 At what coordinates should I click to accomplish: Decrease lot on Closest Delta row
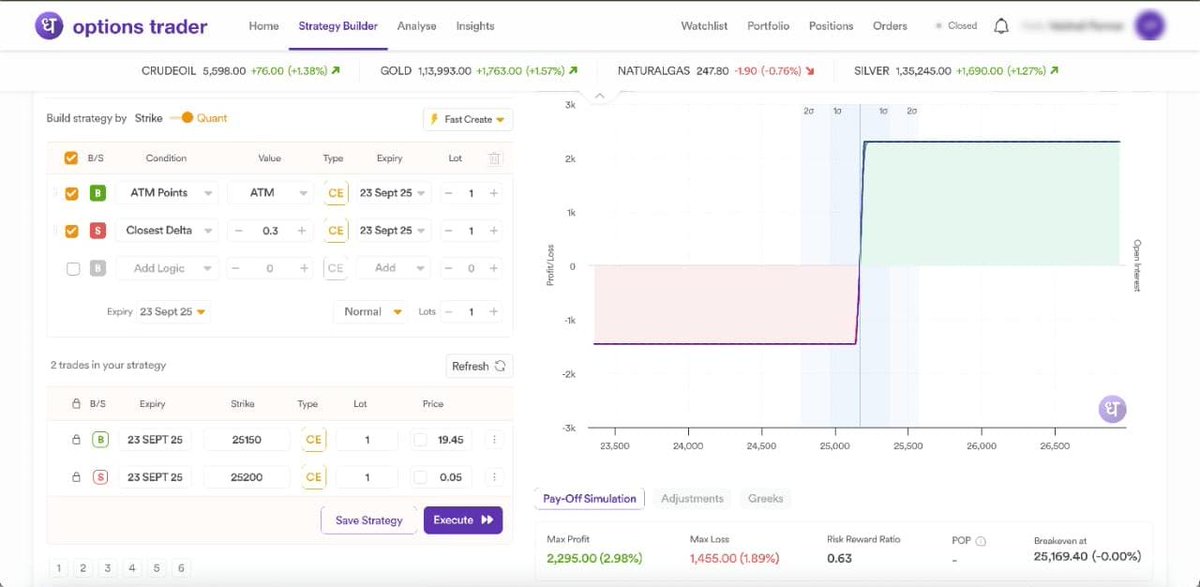[448, 230]
